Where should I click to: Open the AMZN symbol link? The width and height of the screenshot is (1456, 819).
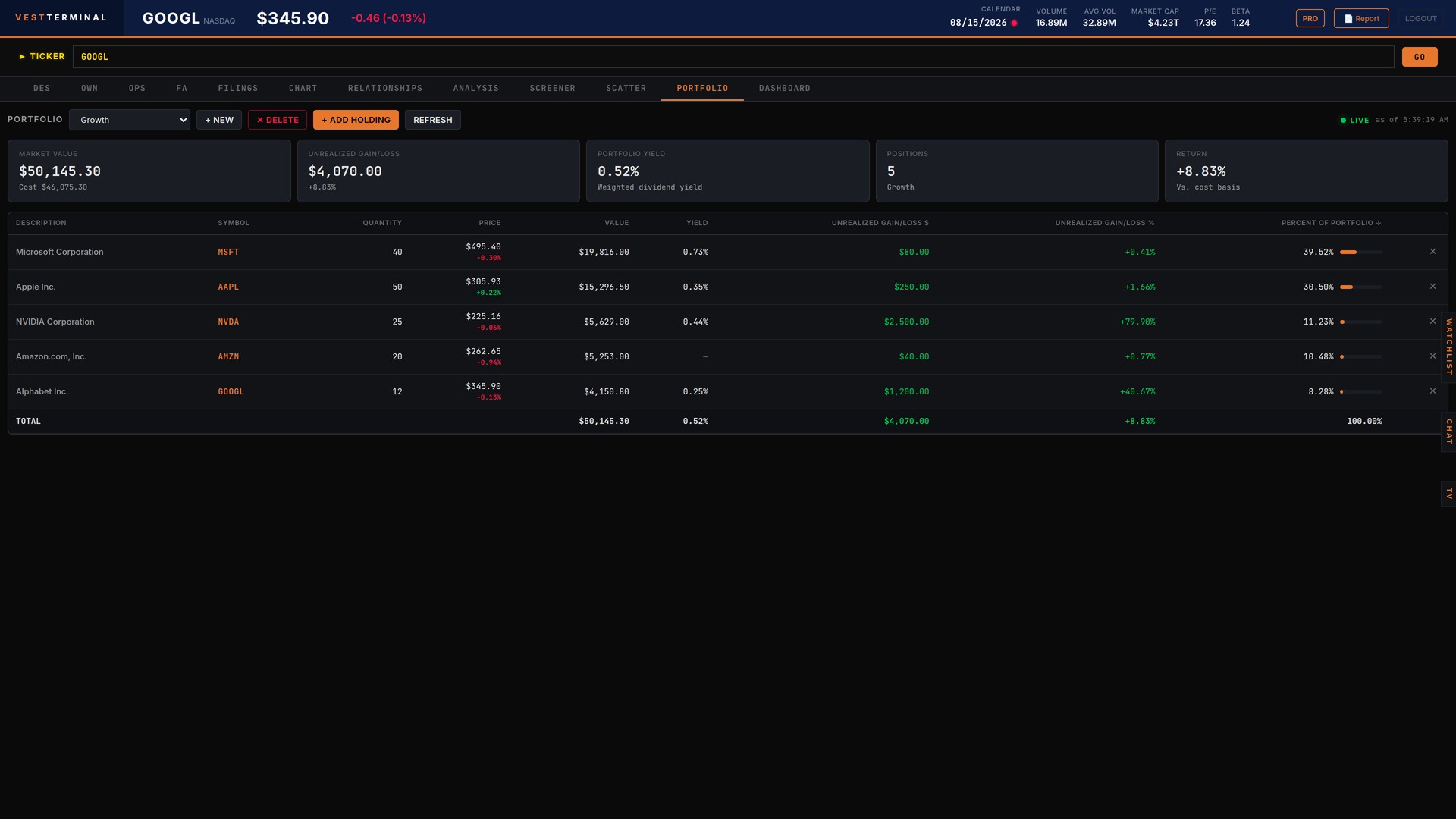coord(228,356)
